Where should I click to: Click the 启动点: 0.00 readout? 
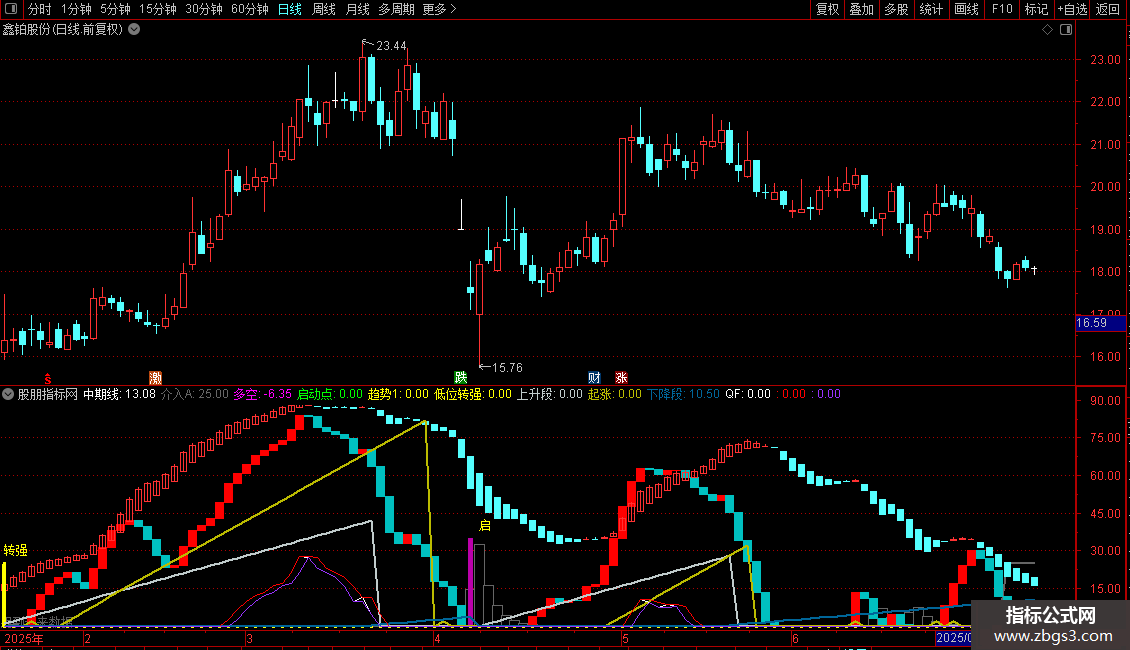coord(330,394)
